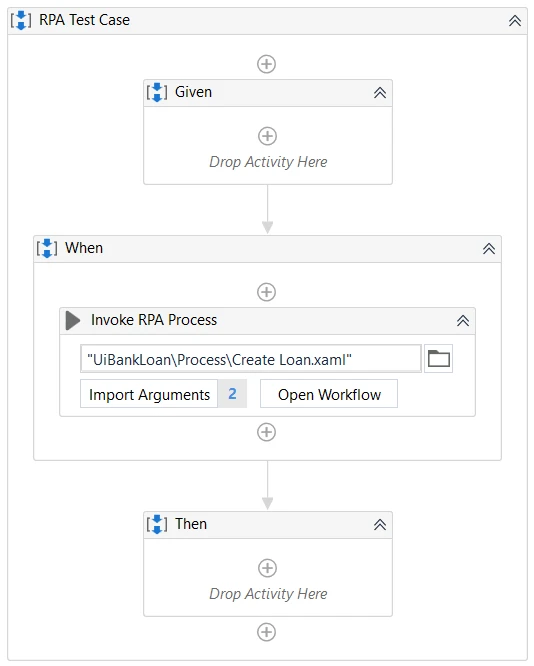Click the Invoke RPA Process play icon

pyautogui.click(x=73, y=320)
